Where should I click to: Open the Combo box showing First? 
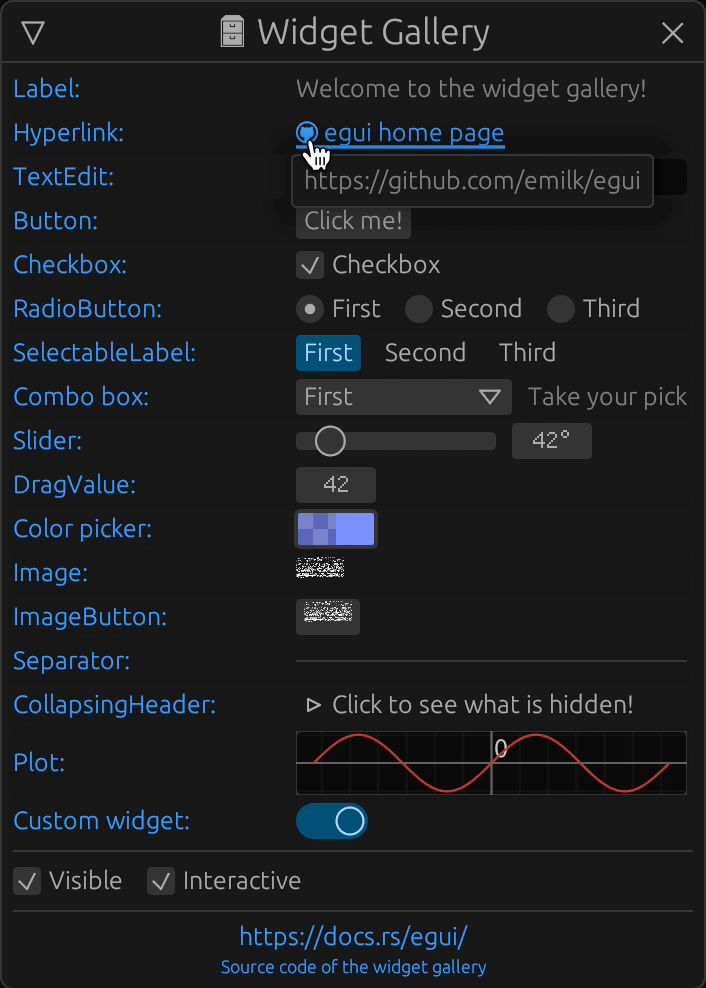point(403,397)
